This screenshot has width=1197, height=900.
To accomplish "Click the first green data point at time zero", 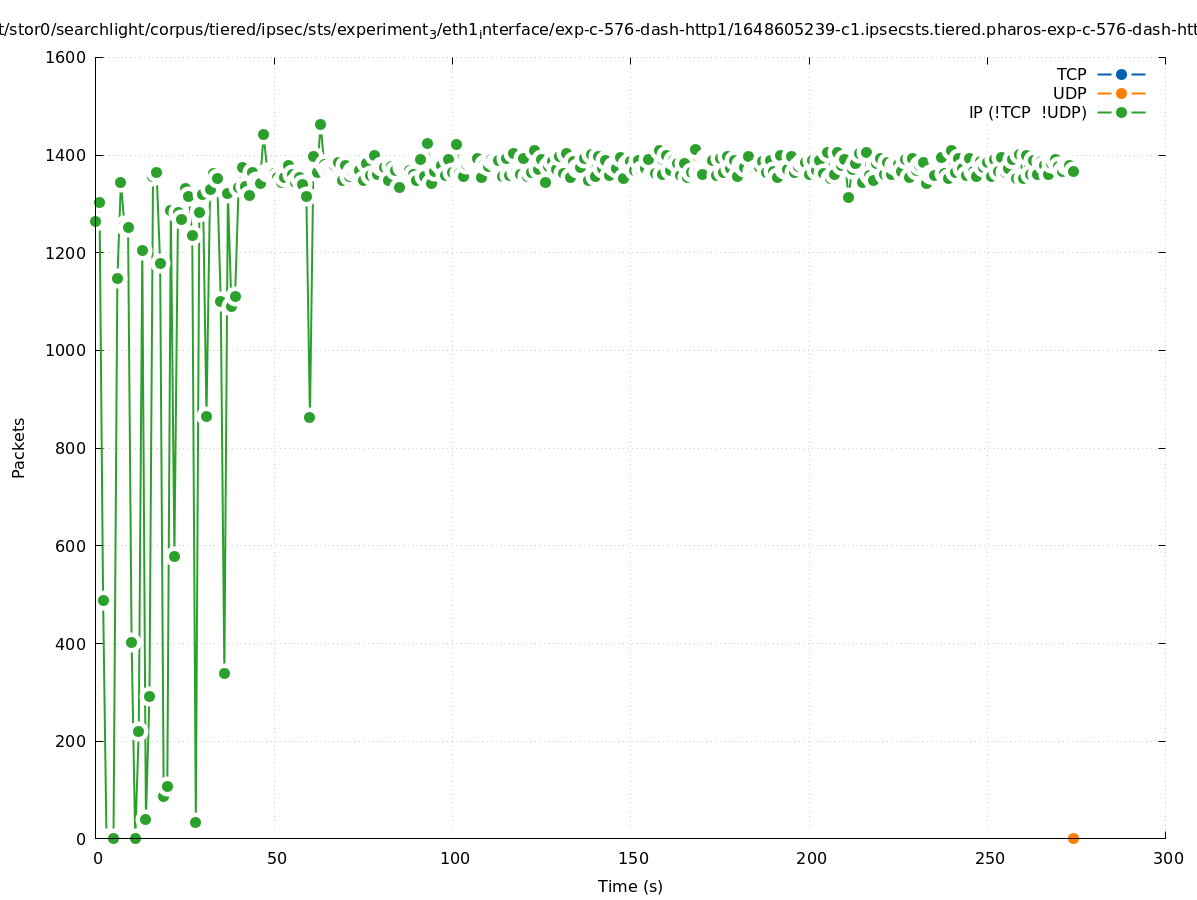I will point(96,221).
